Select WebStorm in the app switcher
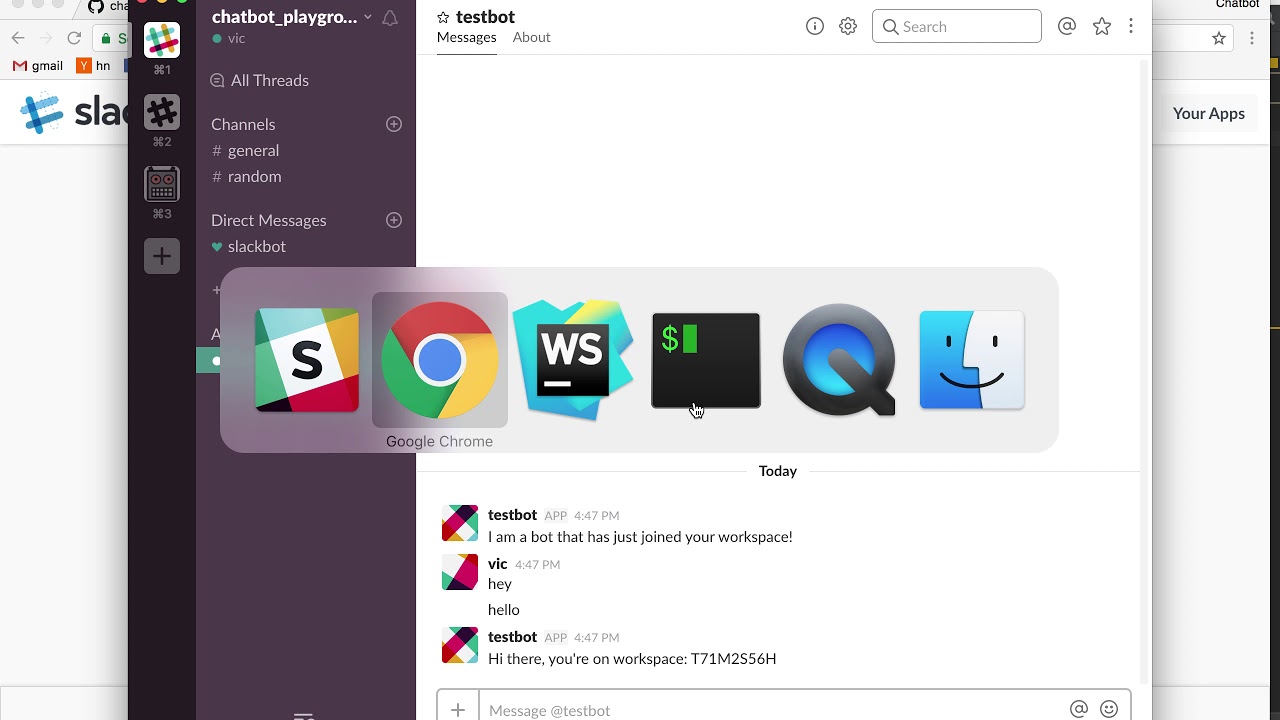Image resolution: width=1280 pixels, height=720 pixels. coord(573,360)
